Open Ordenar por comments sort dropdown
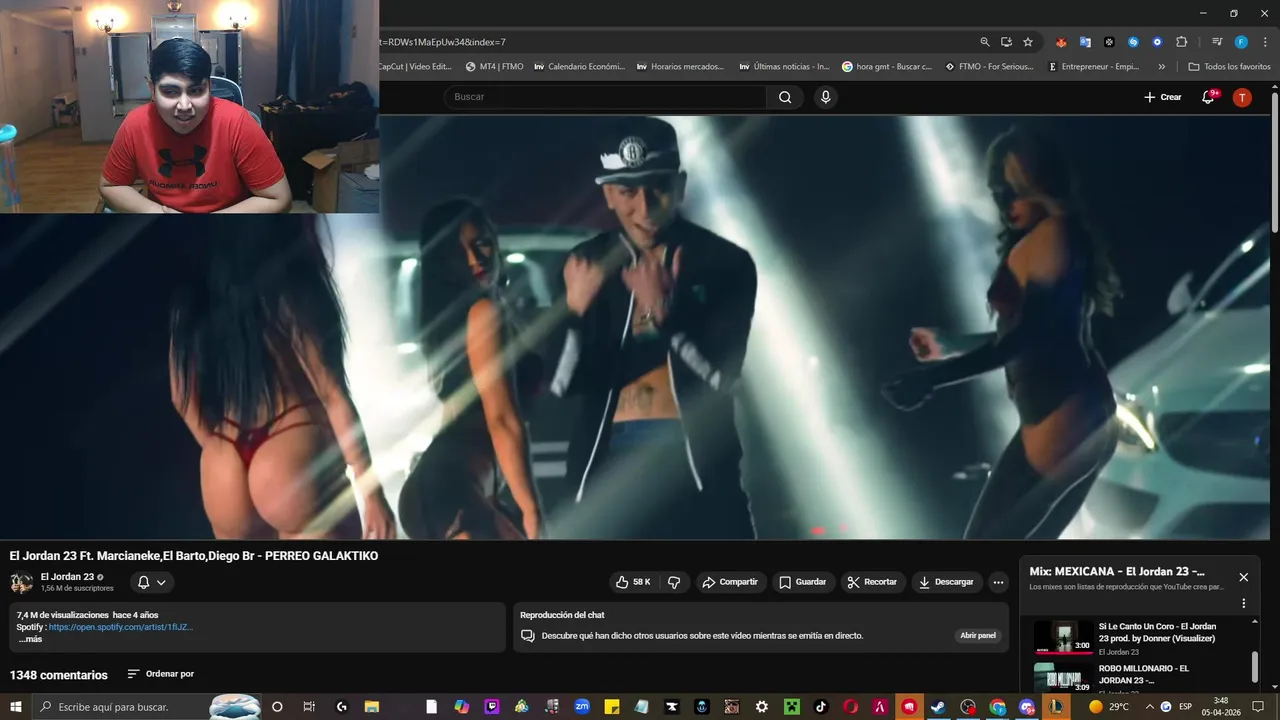This screenshot has height=720, width=1280. (161, 674)
